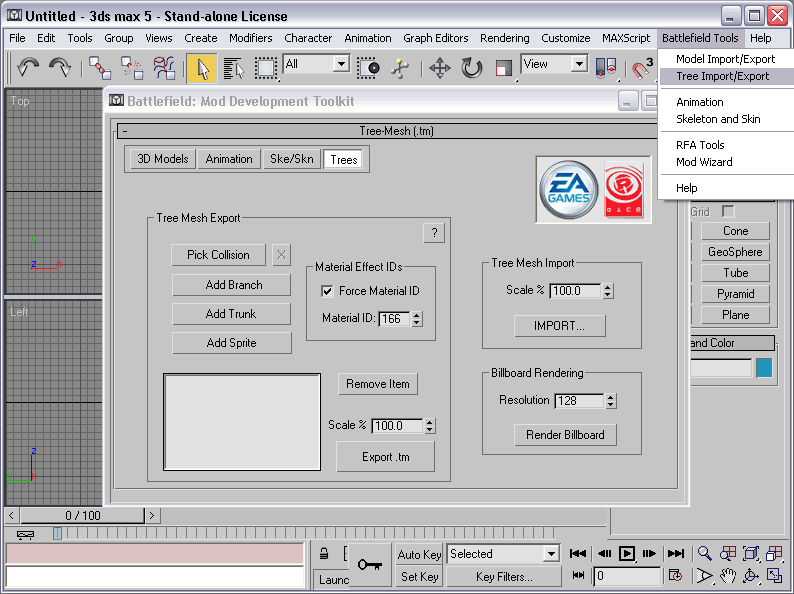Click Zoom Extents viewport tool
This screenshot has width=794, height=594.
751,553
